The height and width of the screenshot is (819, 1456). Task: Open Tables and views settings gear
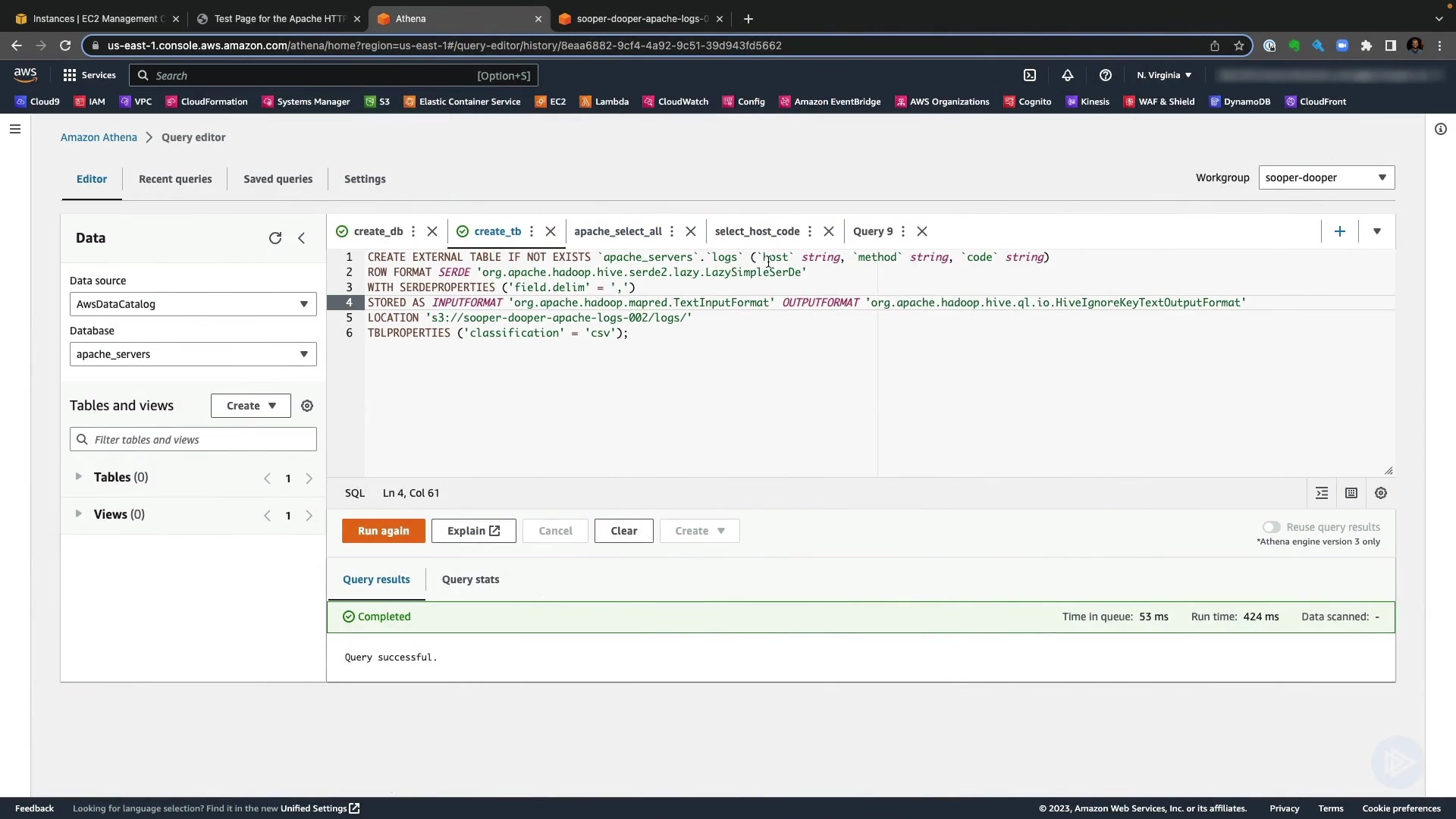(307, 406)
